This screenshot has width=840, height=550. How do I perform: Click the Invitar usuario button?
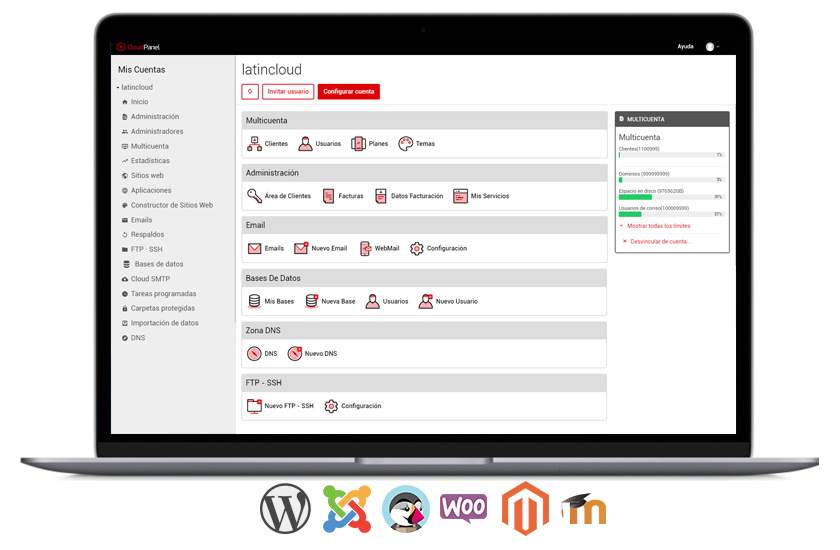click(288, 92)
